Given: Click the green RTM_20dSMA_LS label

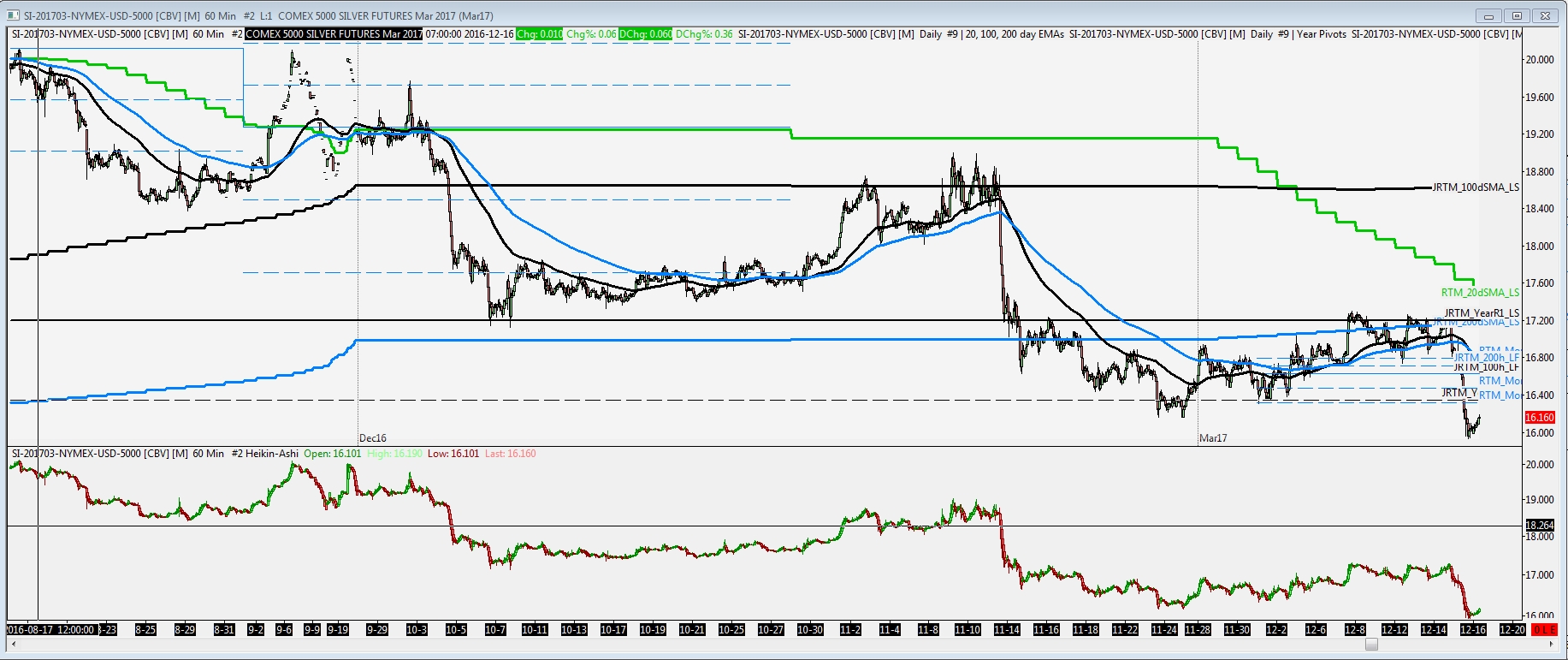Looking at the screenshot, I should click(x=1480, y=293).
